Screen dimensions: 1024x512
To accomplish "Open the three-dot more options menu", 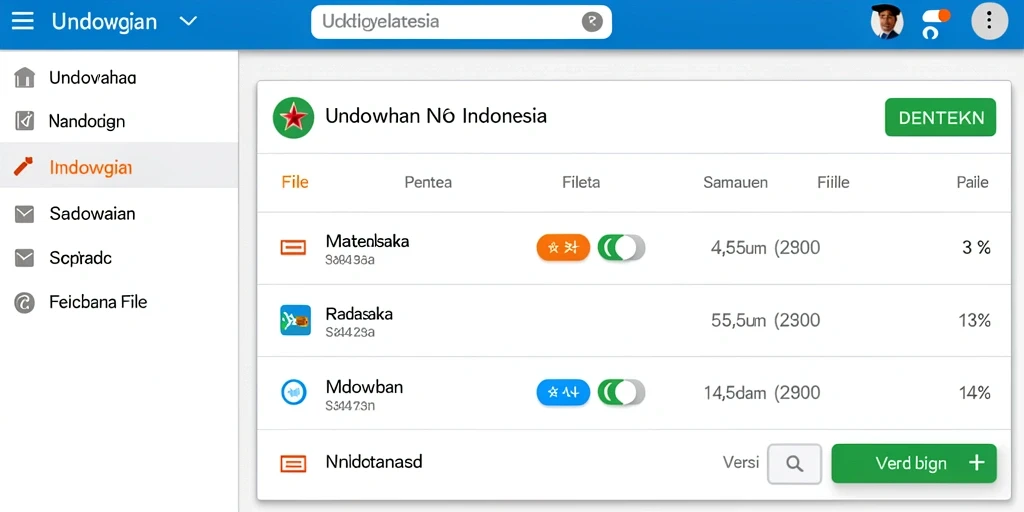I will (x=989, y=21).
